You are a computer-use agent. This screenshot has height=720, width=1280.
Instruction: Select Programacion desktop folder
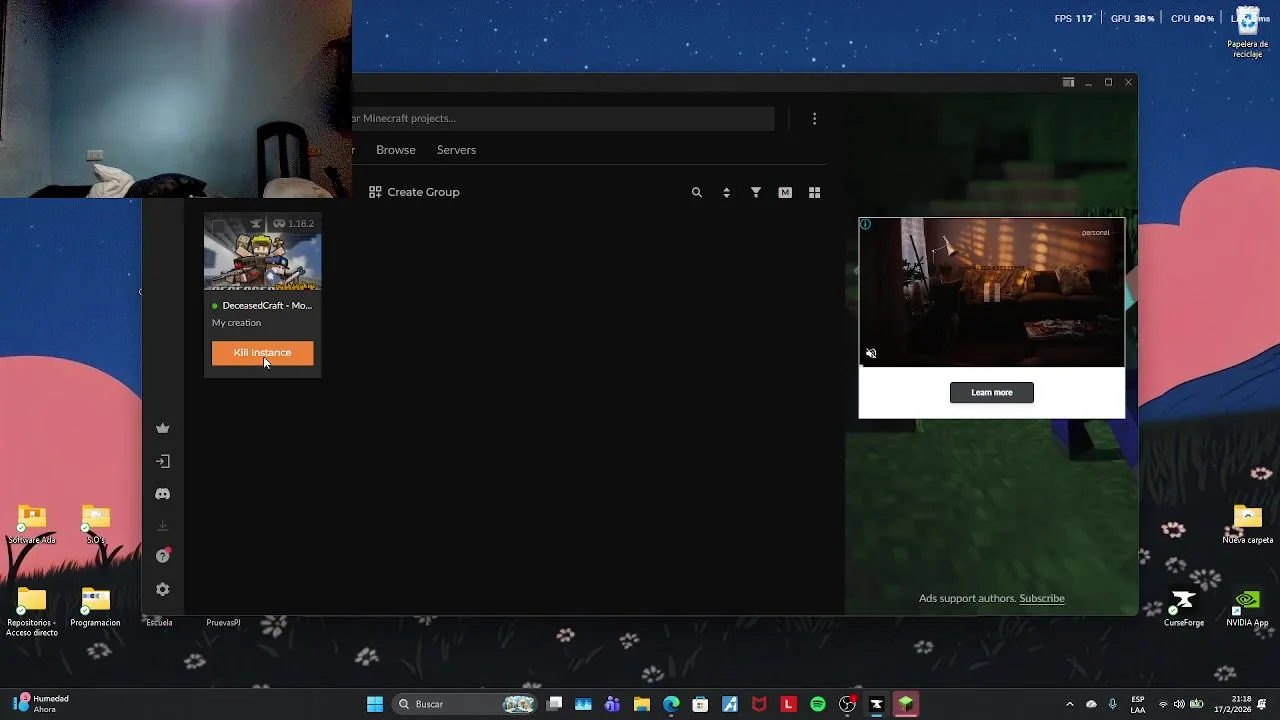95,608
